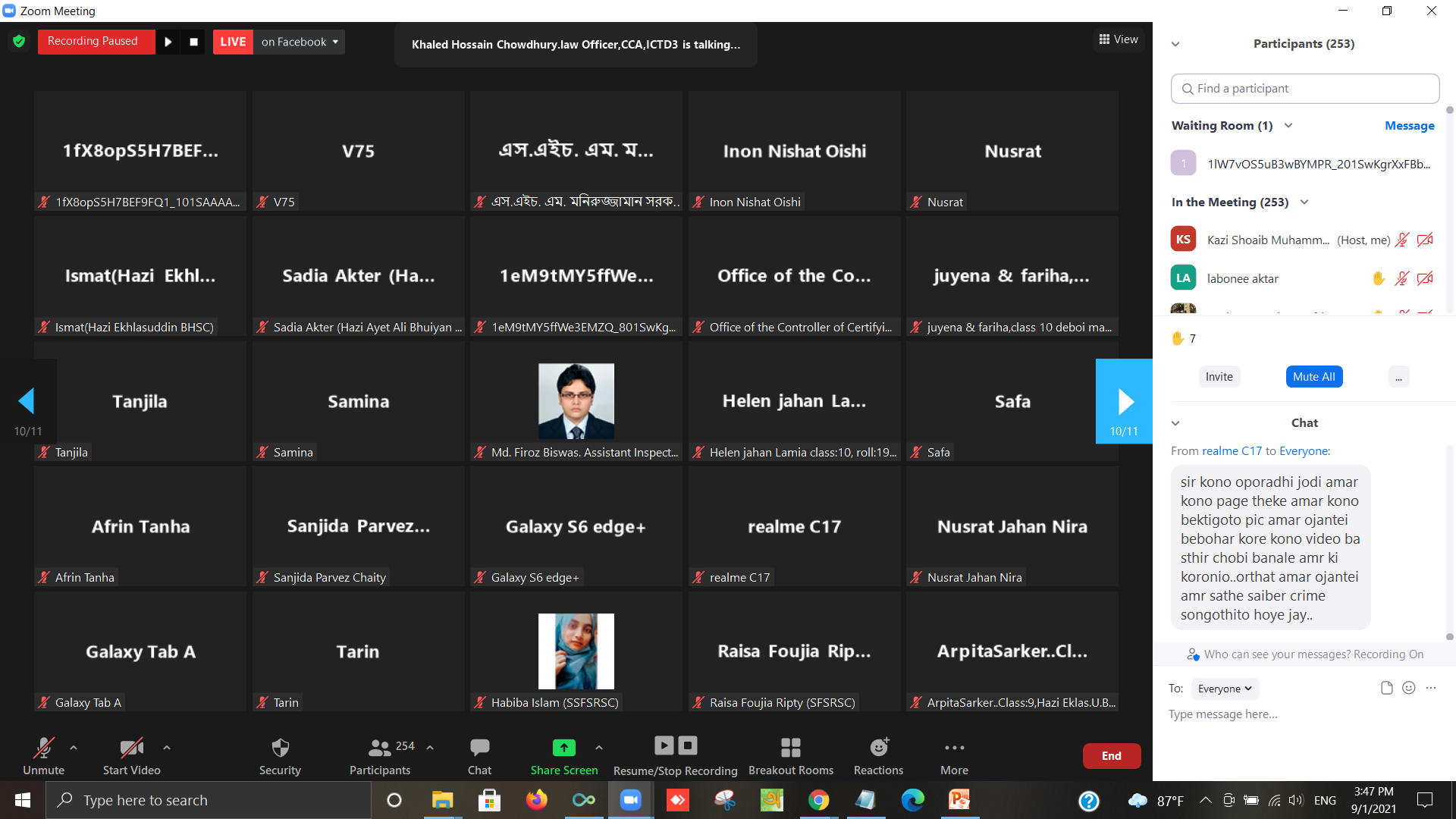The width and height of the screenshot is (1456, 819).
Task: Open Firefox from the taskbar
Action: [536, 800]
